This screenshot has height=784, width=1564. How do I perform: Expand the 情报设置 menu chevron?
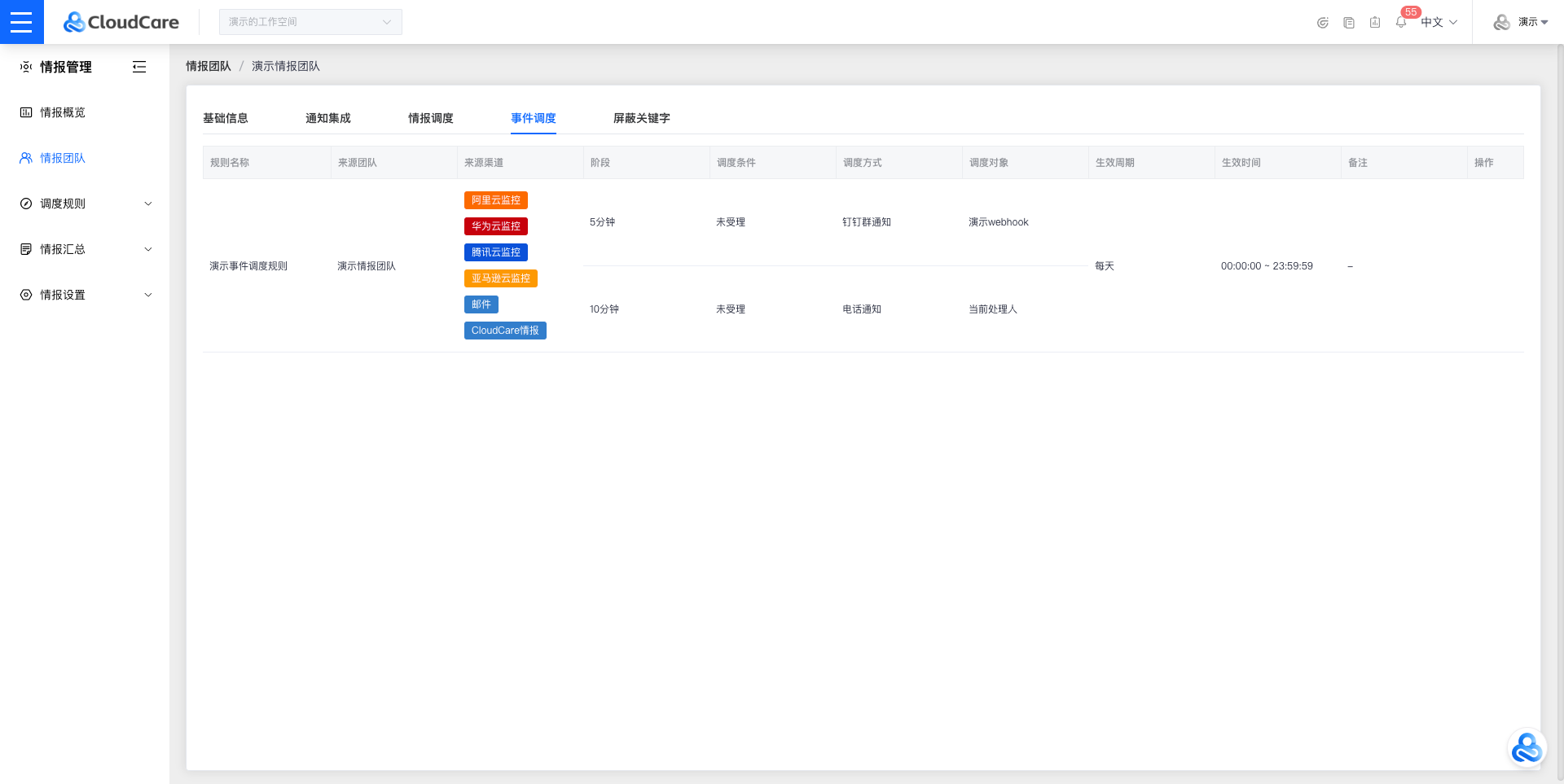pos(148,295)
